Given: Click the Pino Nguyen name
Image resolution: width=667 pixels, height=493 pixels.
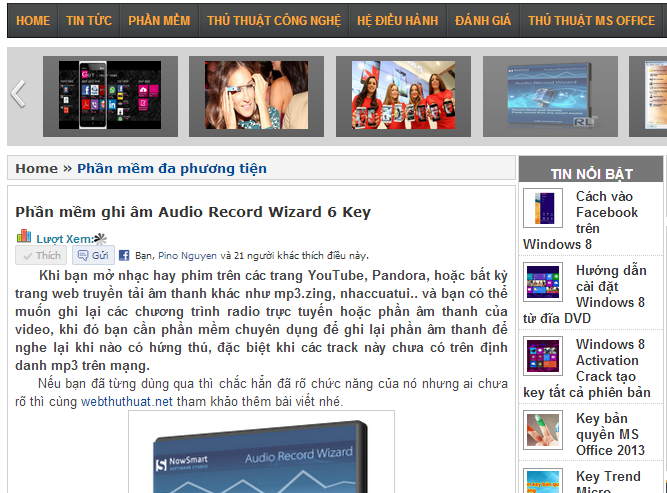Looking at the screenshot, I should pyautogui.click(x=188, y=256).
